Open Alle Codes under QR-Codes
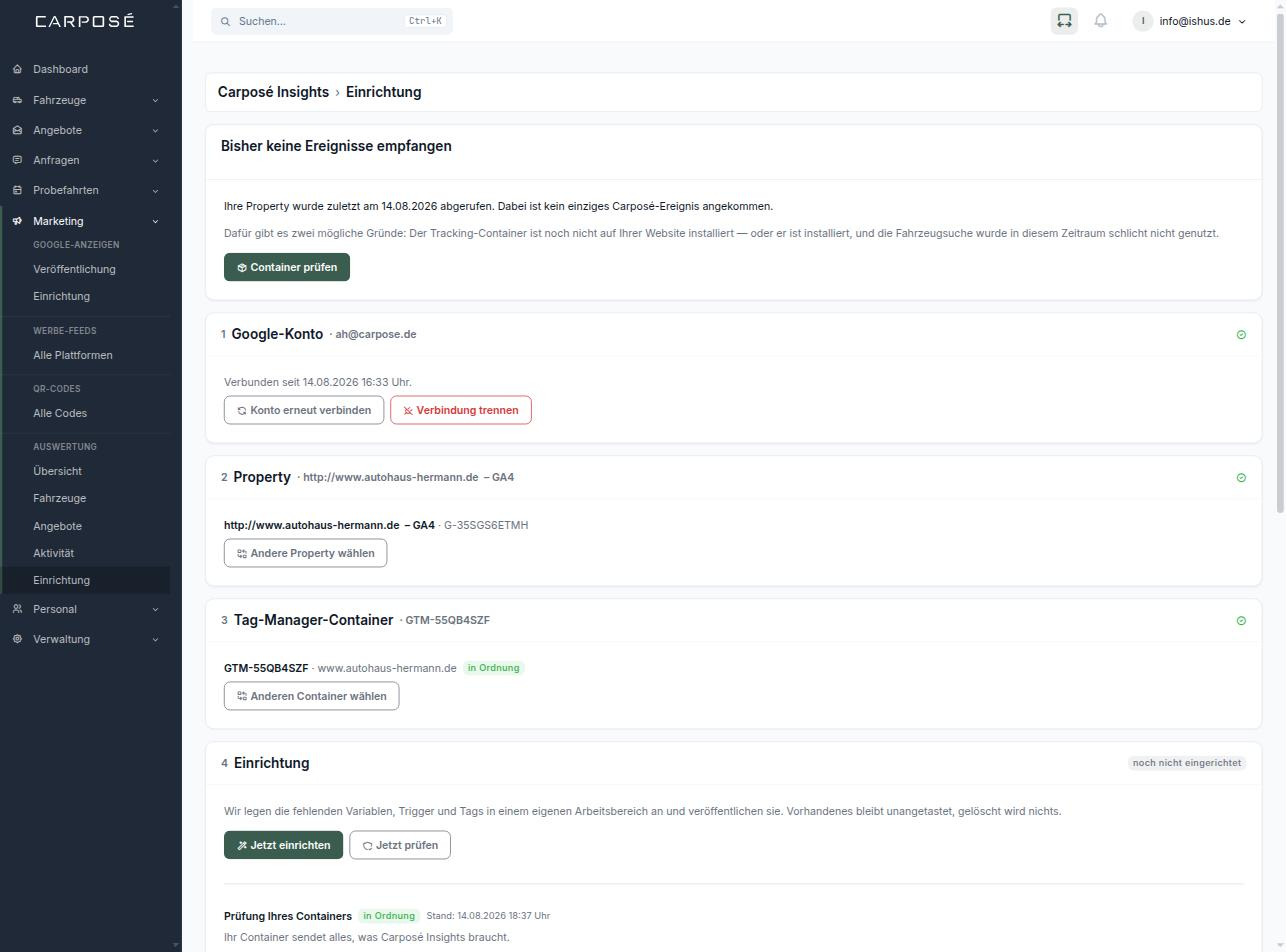 60,413
